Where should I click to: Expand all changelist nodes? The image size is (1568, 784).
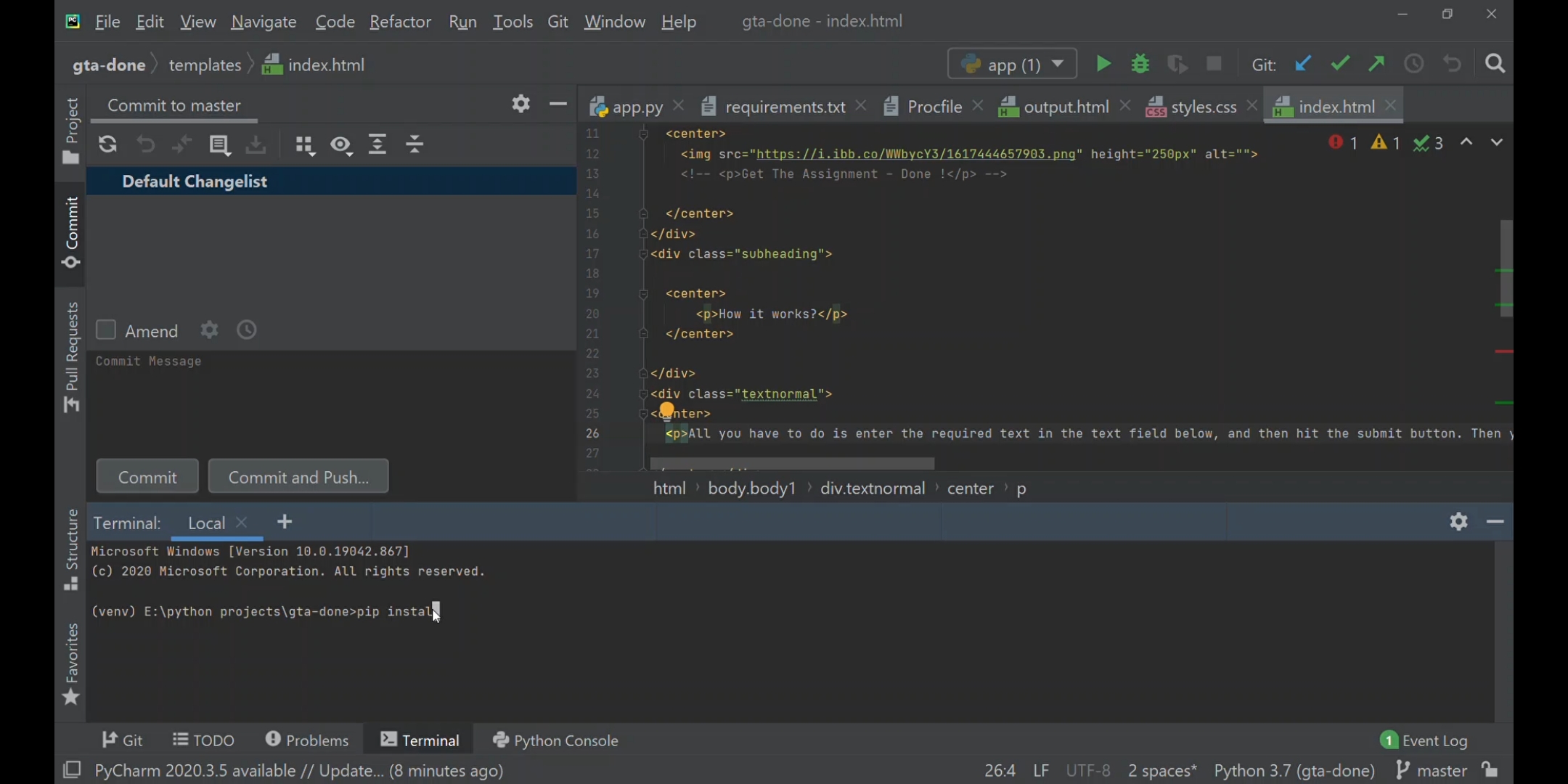click(377, 144)
